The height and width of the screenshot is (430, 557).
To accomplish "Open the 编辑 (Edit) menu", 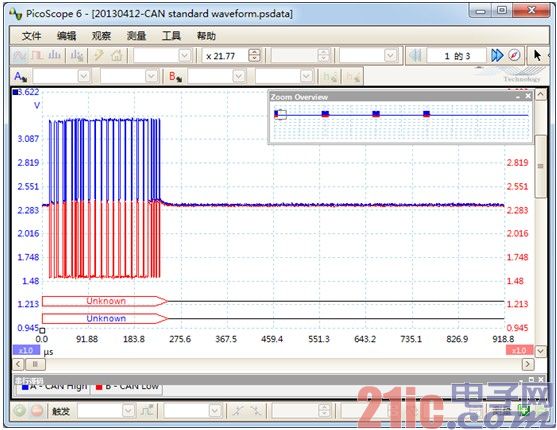I will pyautogui.click(x=66, y=36).
